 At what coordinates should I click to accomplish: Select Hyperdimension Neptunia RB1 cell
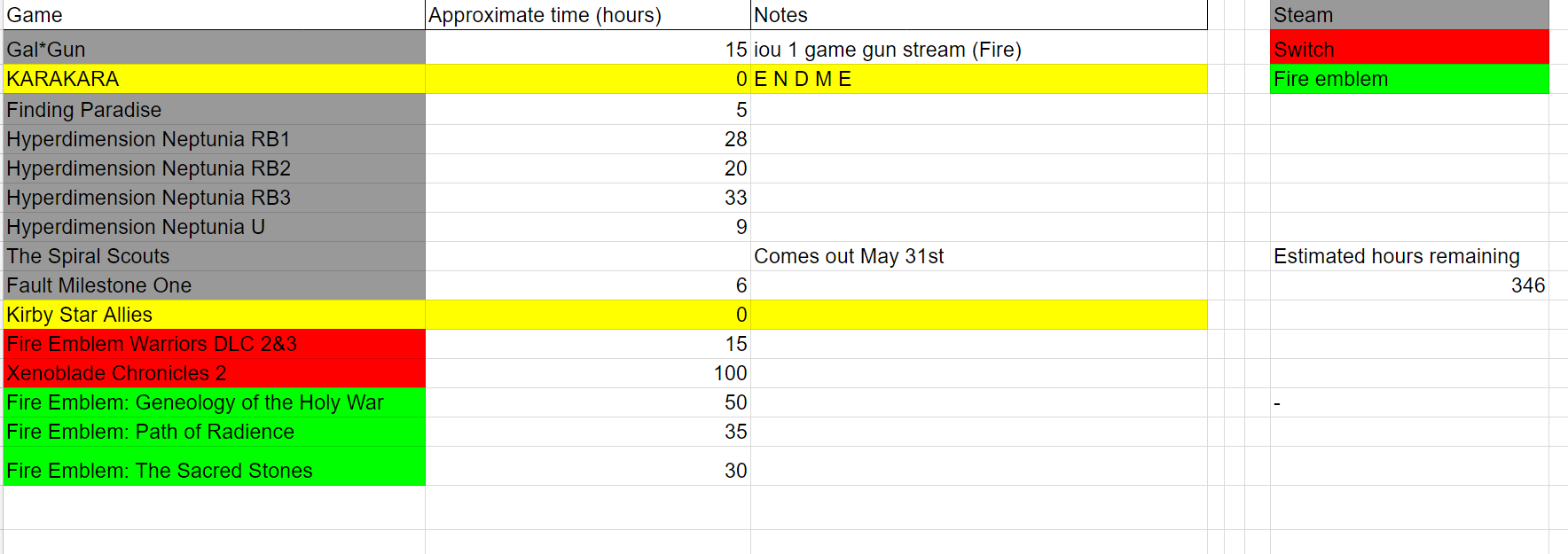click(x=214, y=139)
